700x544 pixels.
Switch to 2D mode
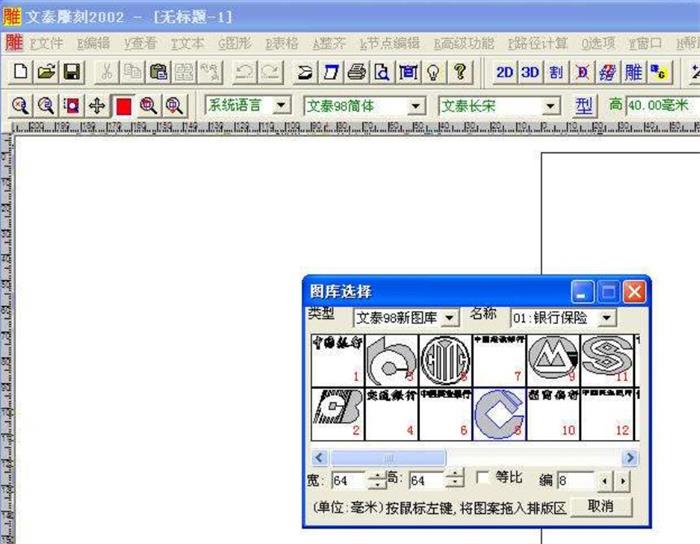click(504, 72)
